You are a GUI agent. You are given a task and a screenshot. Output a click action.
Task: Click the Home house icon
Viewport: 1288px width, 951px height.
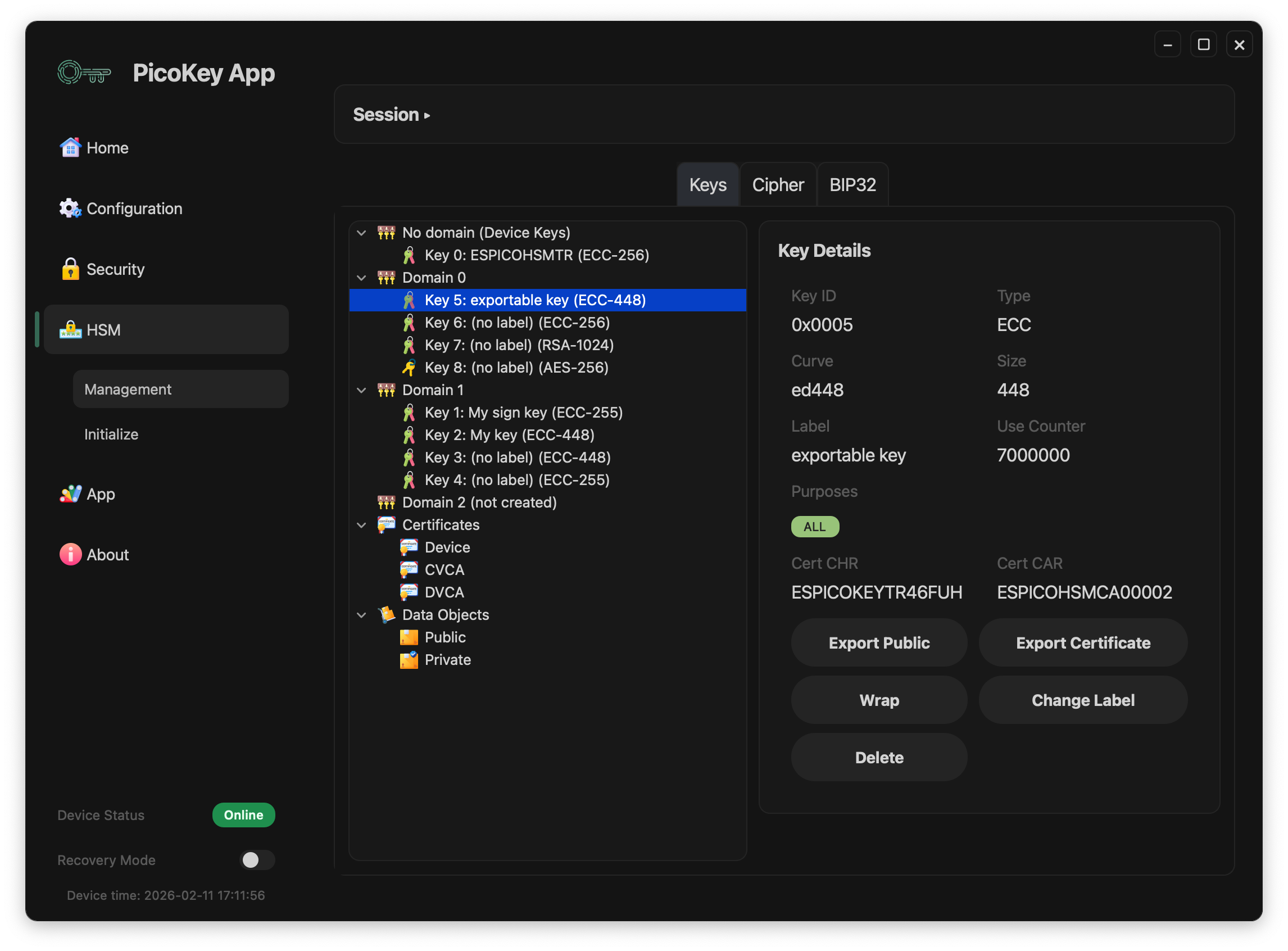(x=70, y=147)
